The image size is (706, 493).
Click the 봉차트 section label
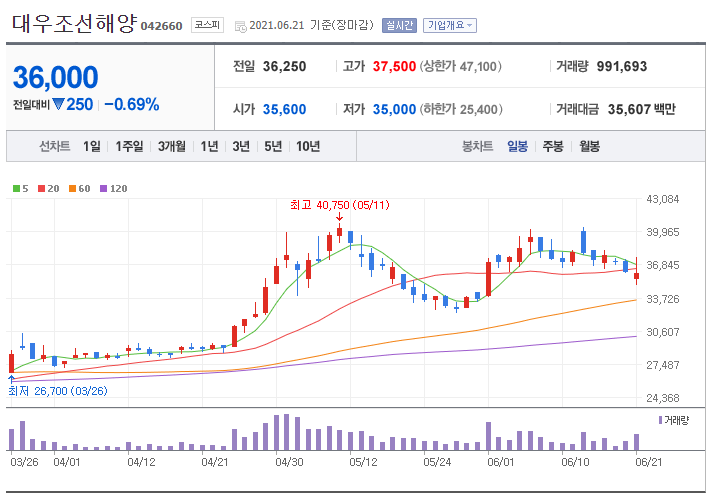(x=477, y=146)
